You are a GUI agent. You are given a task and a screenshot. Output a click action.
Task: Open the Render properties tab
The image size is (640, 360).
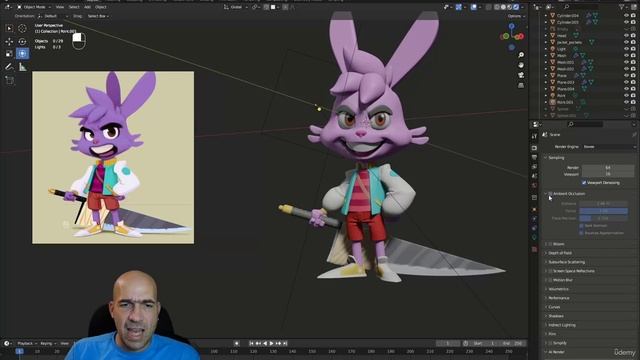(x=534, y=148)
